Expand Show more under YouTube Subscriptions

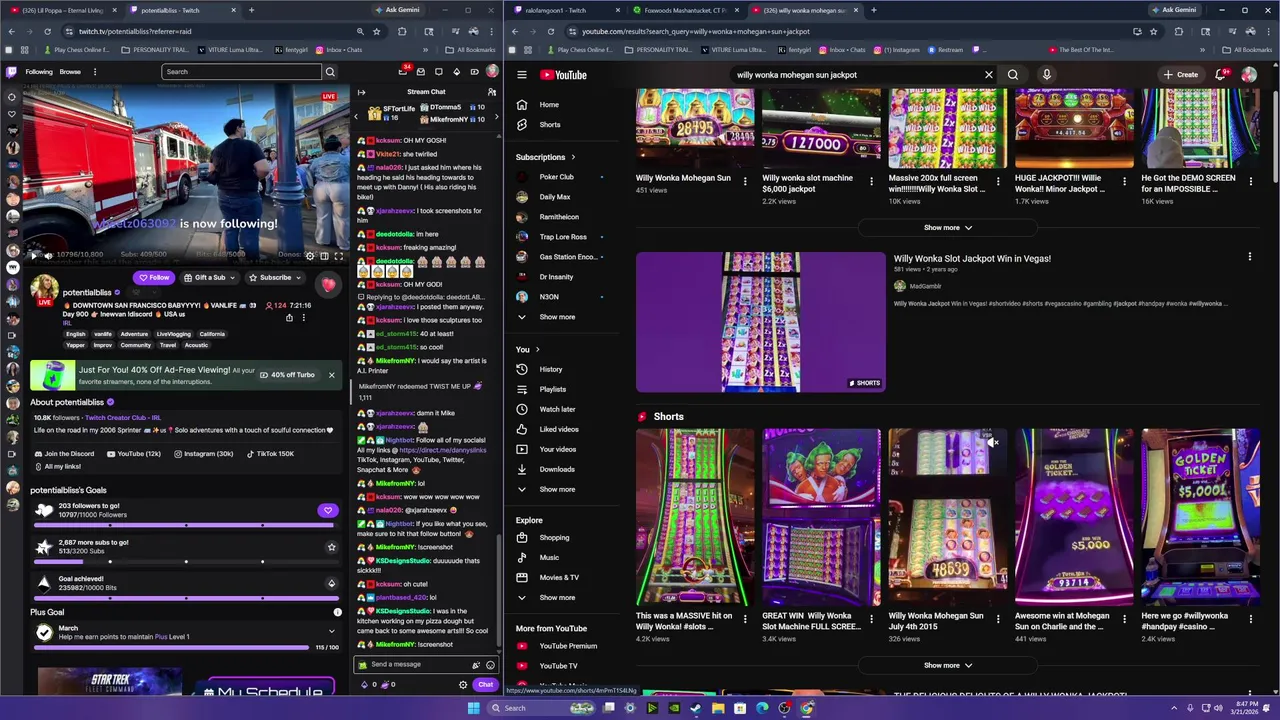pos(557,317)
